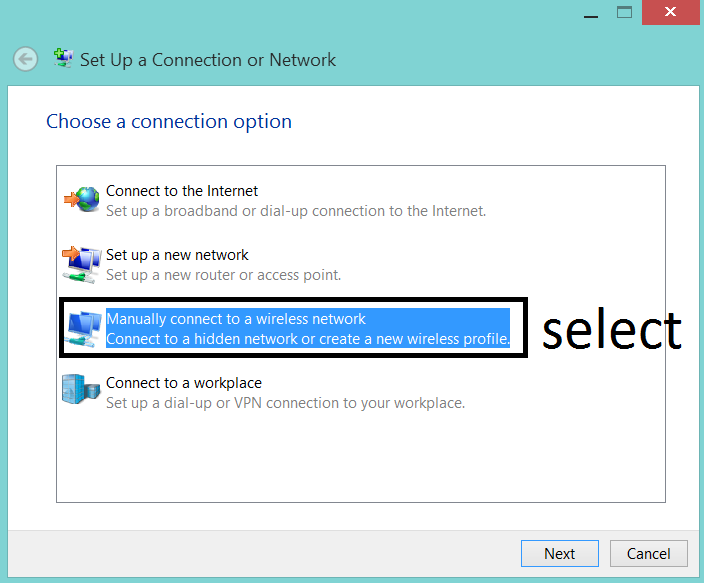
Task: Click the 'Set Up a Connection or Network' title
Action: coord(207,60)
